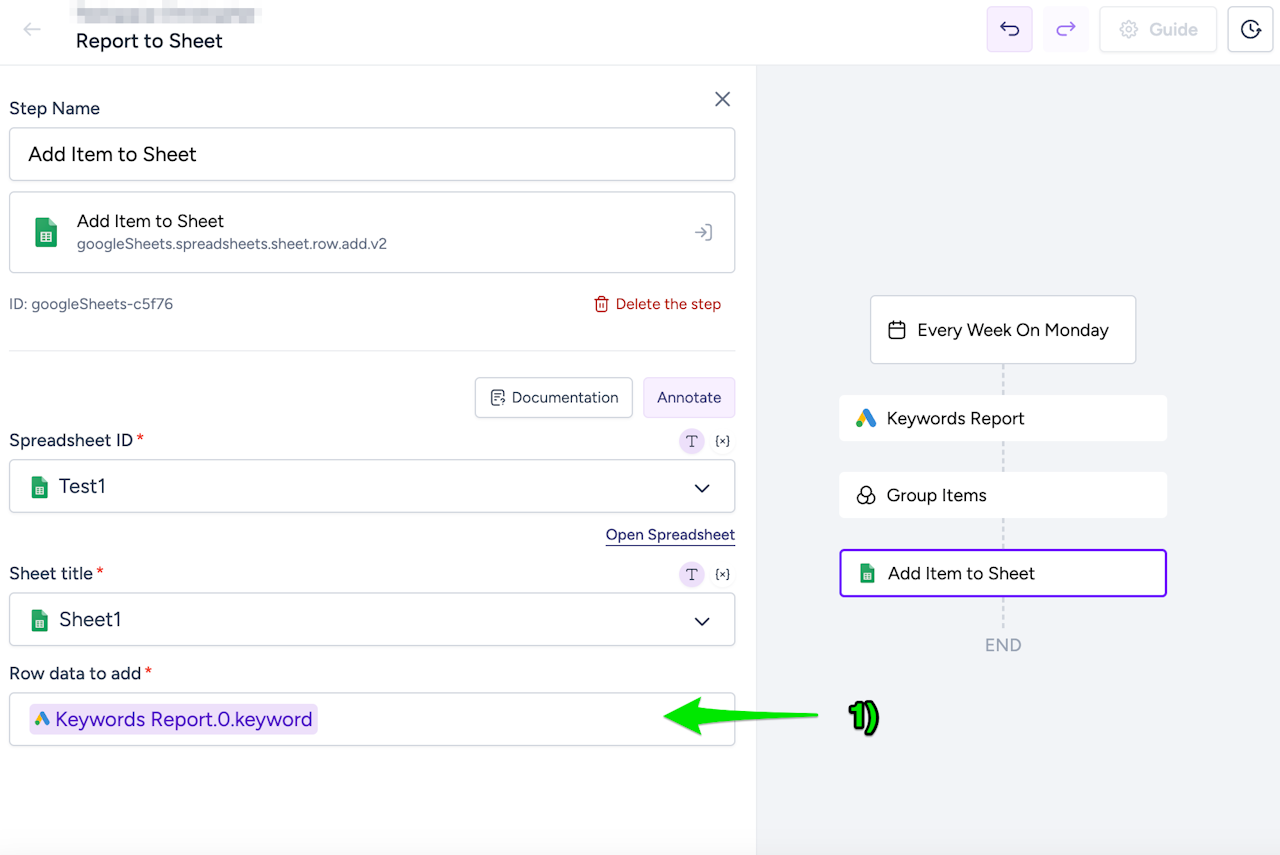
Task: Open the history clock icon
Action: pyautogui.click(x=1250, y=29)
